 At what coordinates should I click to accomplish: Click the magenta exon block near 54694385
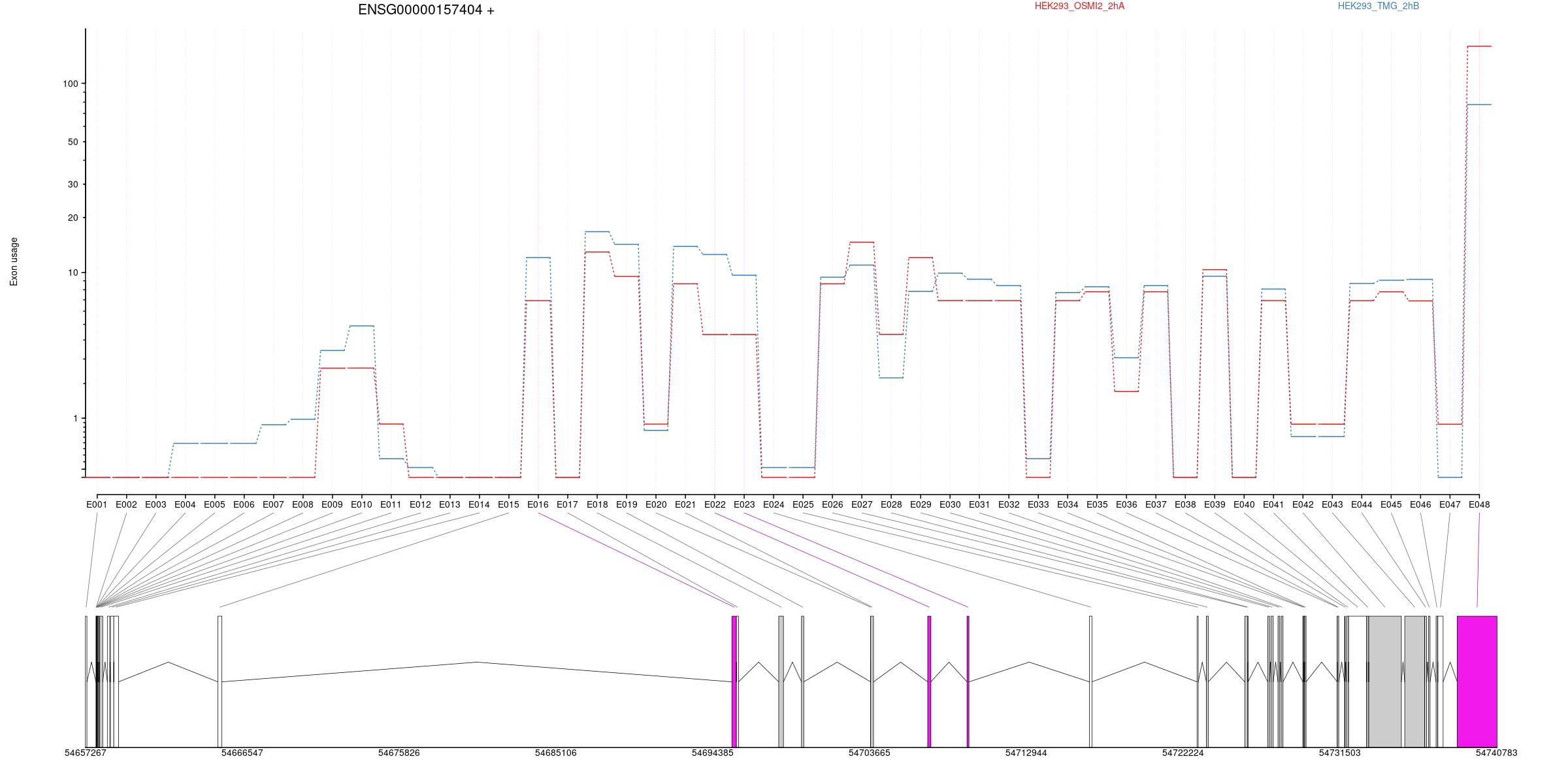click(734, 681)
